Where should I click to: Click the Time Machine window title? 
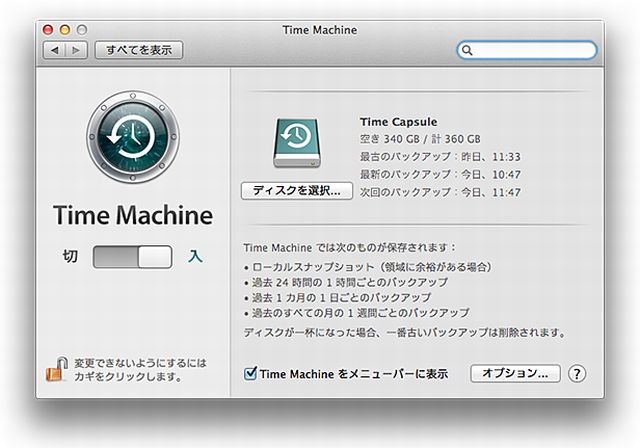click(320, 30)
